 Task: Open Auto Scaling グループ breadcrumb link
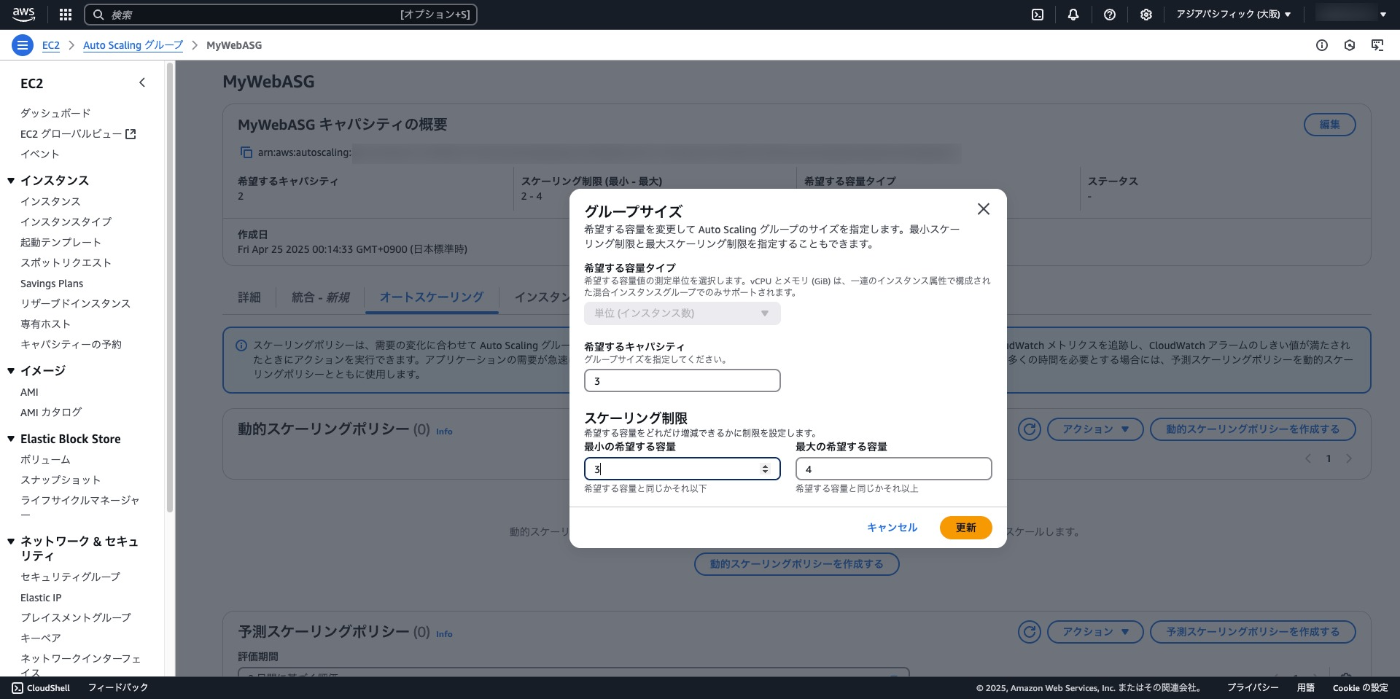(133, 46)
